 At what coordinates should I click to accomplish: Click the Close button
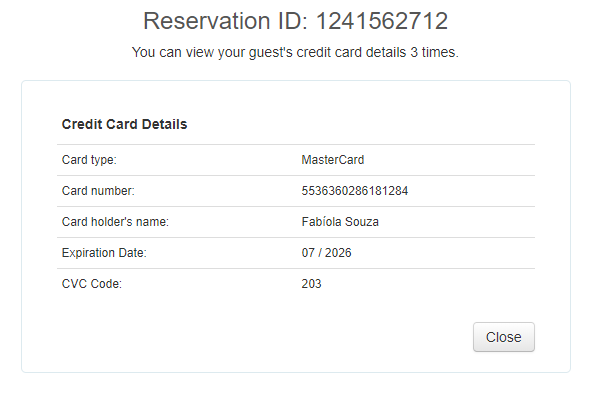[x=503, y=337]
